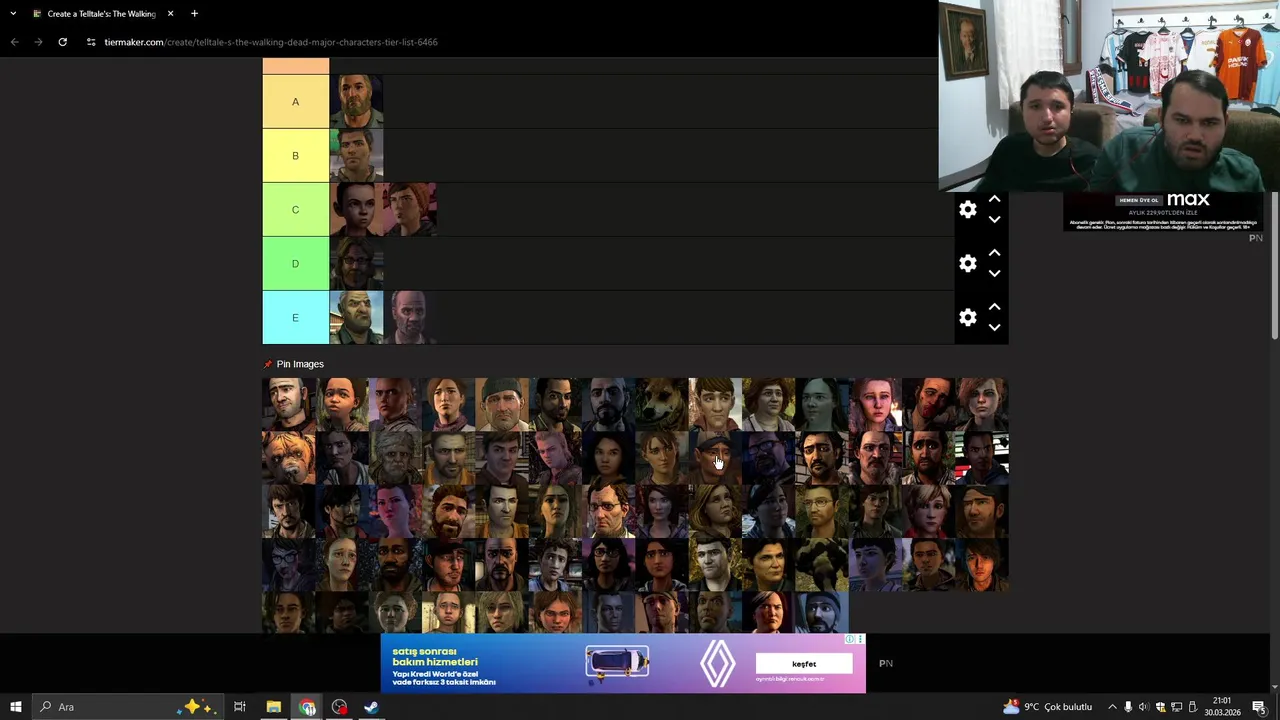Click the red circular taskbar app icon

coord(339,707)
